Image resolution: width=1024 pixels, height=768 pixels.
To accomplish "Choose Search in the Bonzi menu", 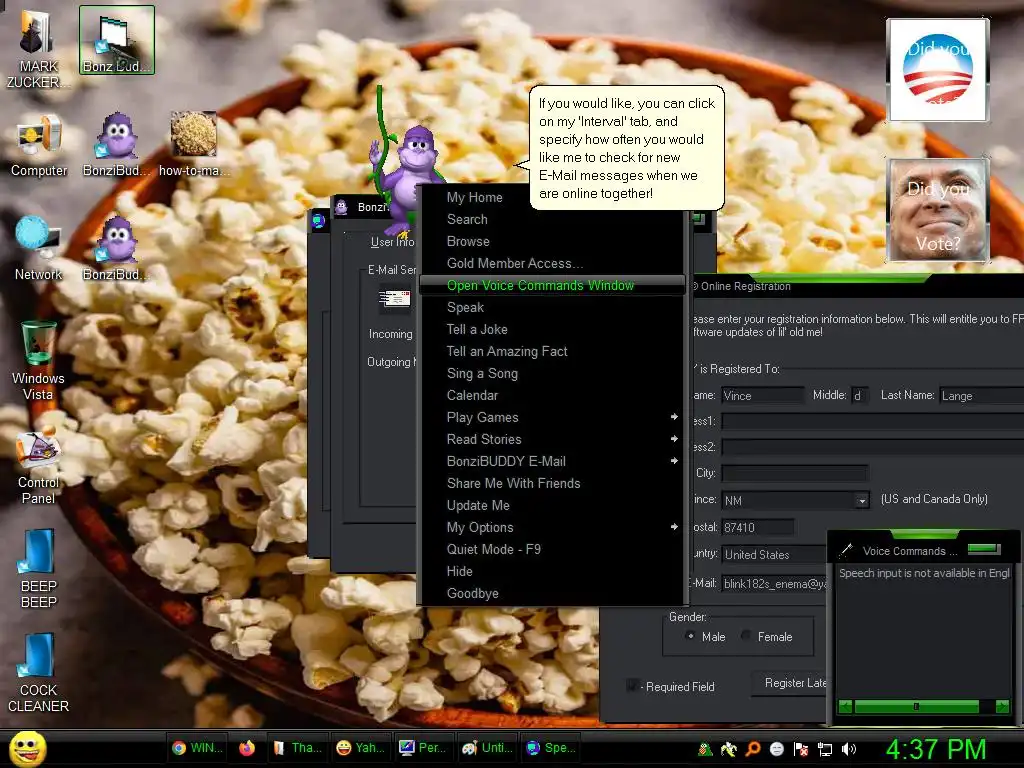I will [551, 219].
